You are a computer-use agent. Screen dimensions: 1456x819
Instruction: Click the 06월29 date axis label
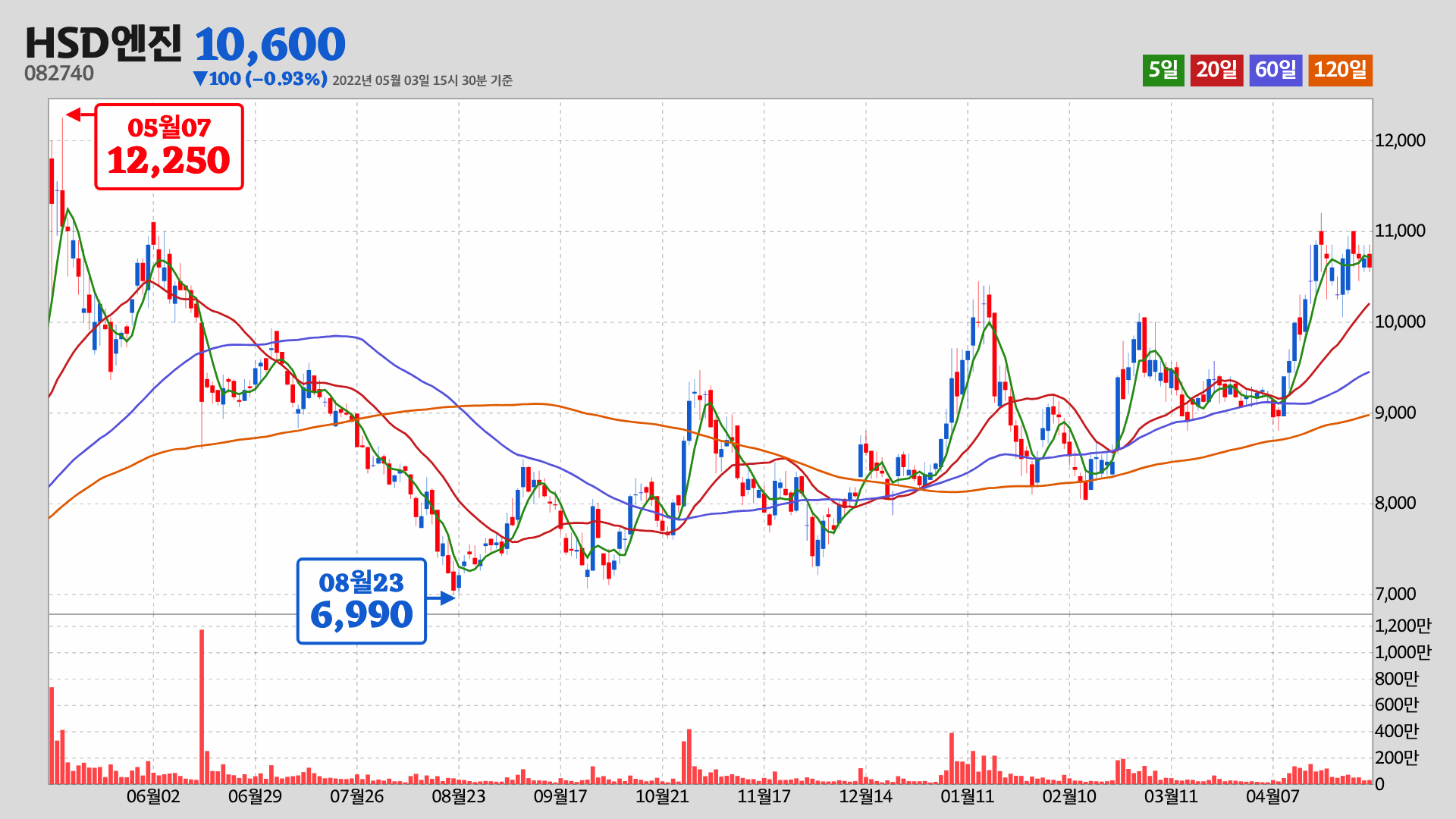click(x=255, y=796)
